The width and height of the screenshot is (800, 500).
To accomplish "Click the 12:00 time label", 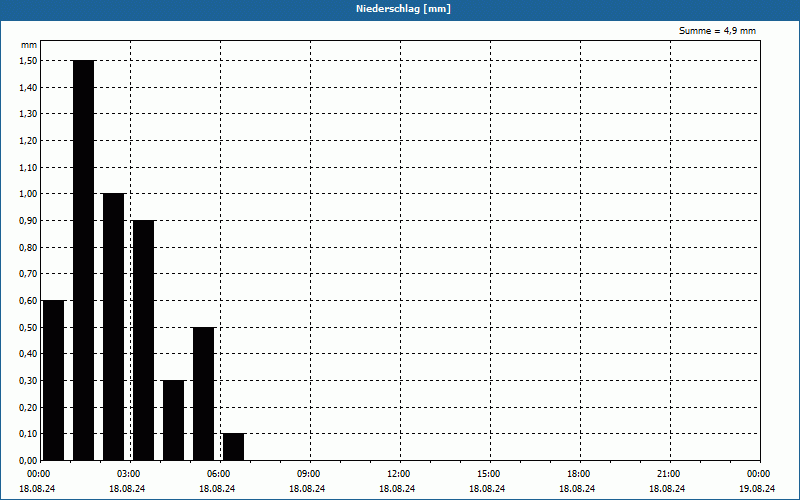I will point(398,474).
